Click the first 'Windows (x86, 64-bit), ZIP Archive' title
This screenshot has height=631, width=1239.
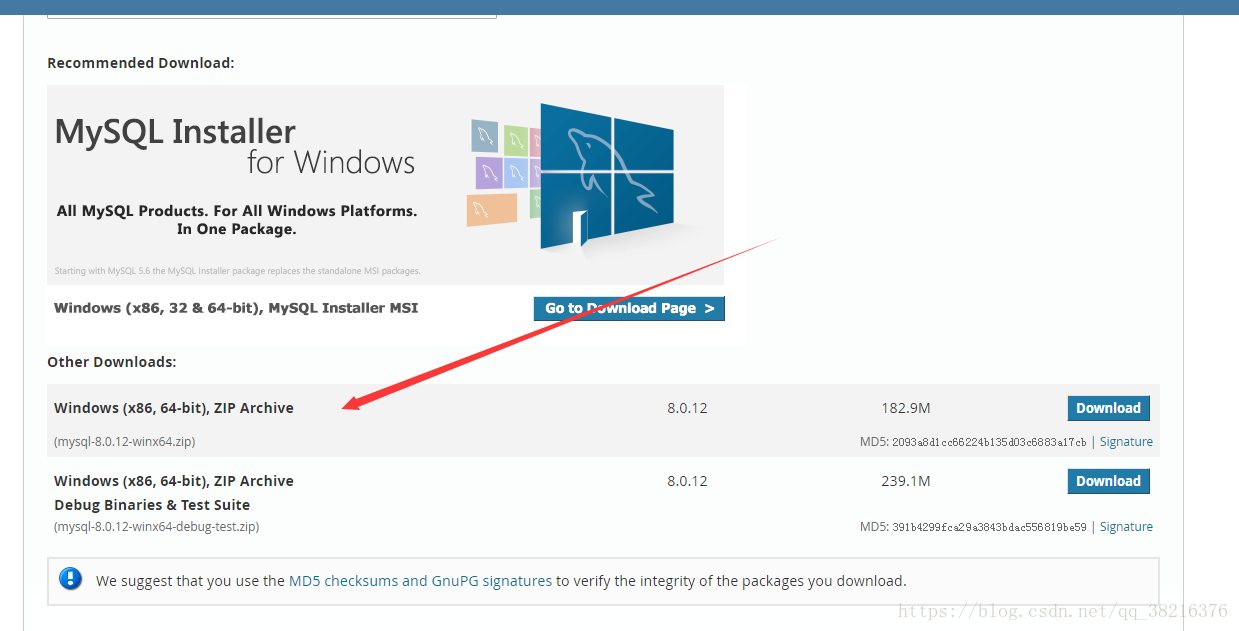pos(174,408)
